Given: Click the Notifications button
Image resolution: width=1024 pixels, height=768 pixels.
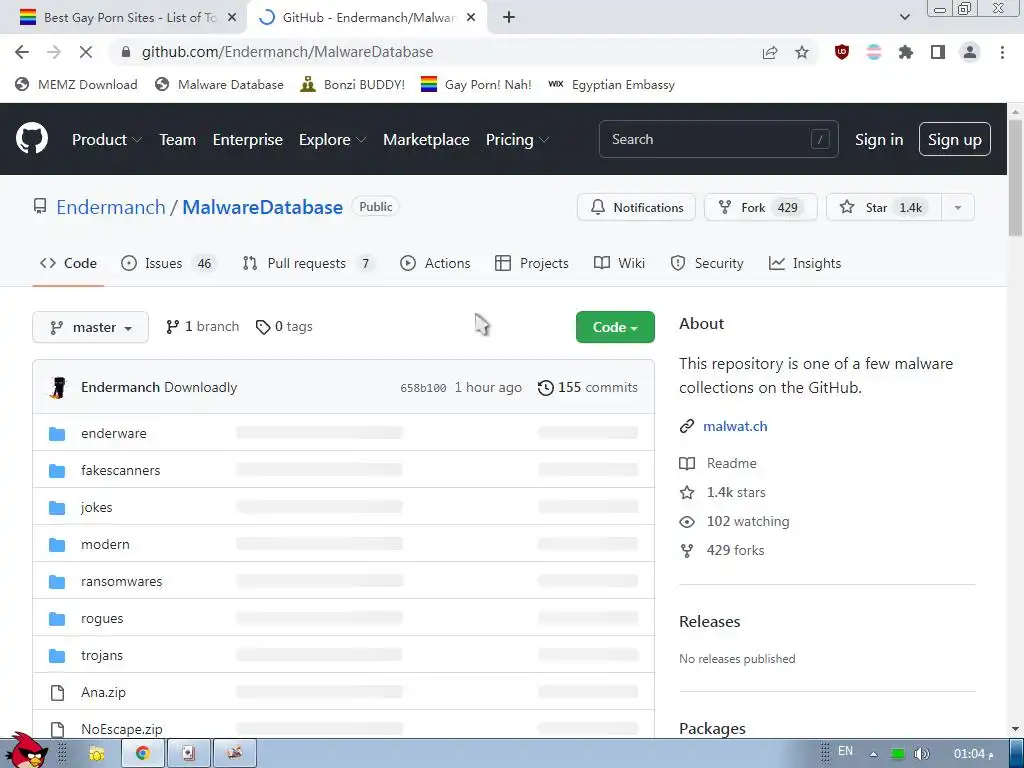Looking at the screenshot, I should click(x=636, y=208).
